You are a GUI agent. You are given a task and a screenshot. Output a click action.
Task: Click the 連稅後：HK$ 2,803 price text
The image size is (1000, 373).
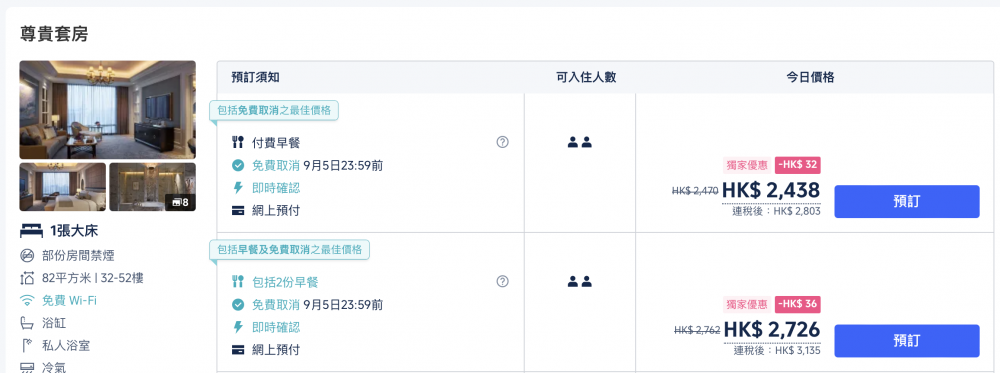776,211
